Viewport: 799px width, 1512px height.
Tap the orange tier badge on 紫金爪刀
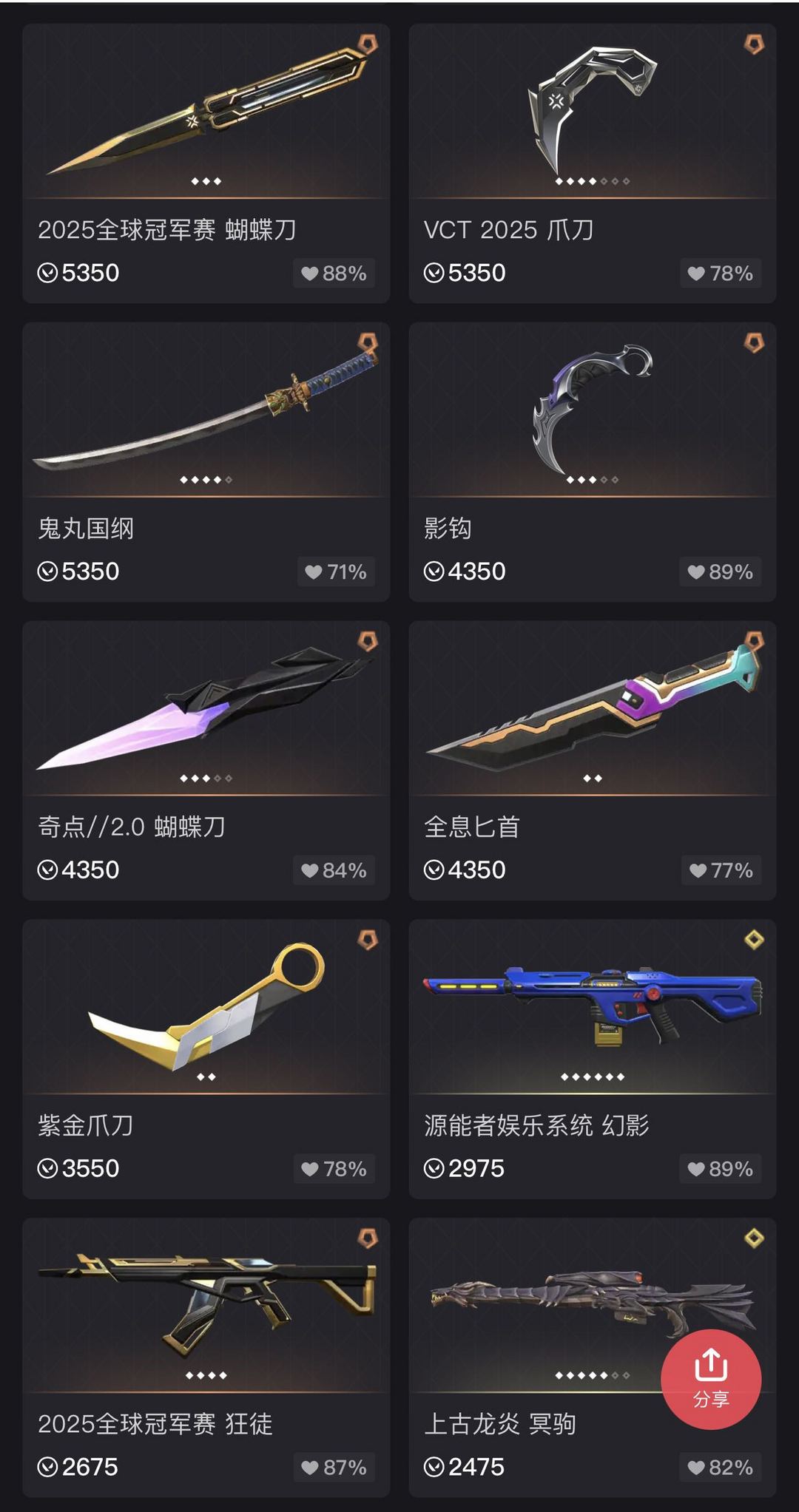click(x=368, y=939)
